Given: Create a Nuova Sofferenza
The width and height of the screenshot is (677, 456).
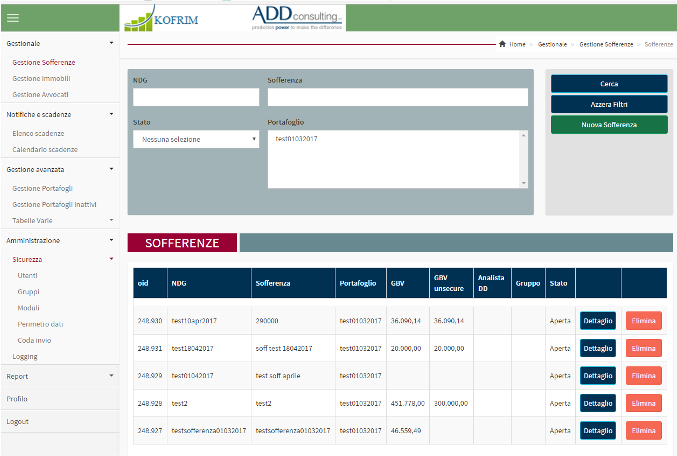Looking at the screenshot, I should 609,125.
